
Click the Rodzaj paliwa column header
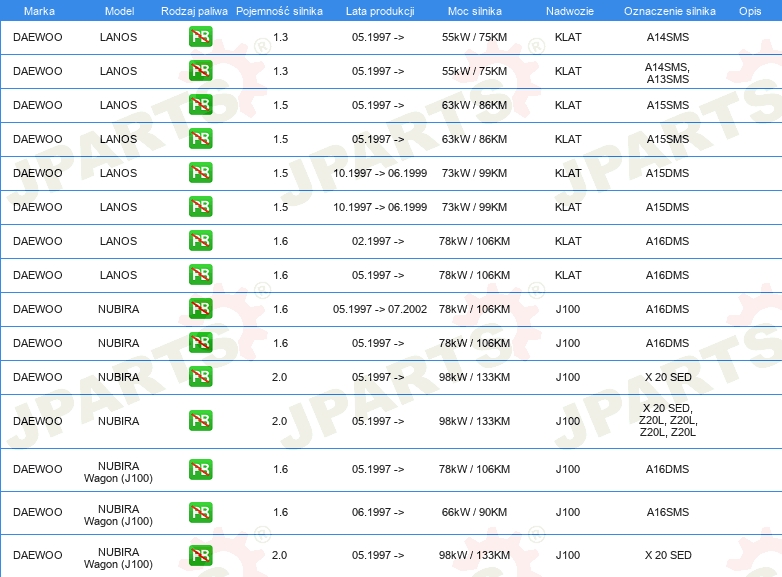tap(194, 11)
